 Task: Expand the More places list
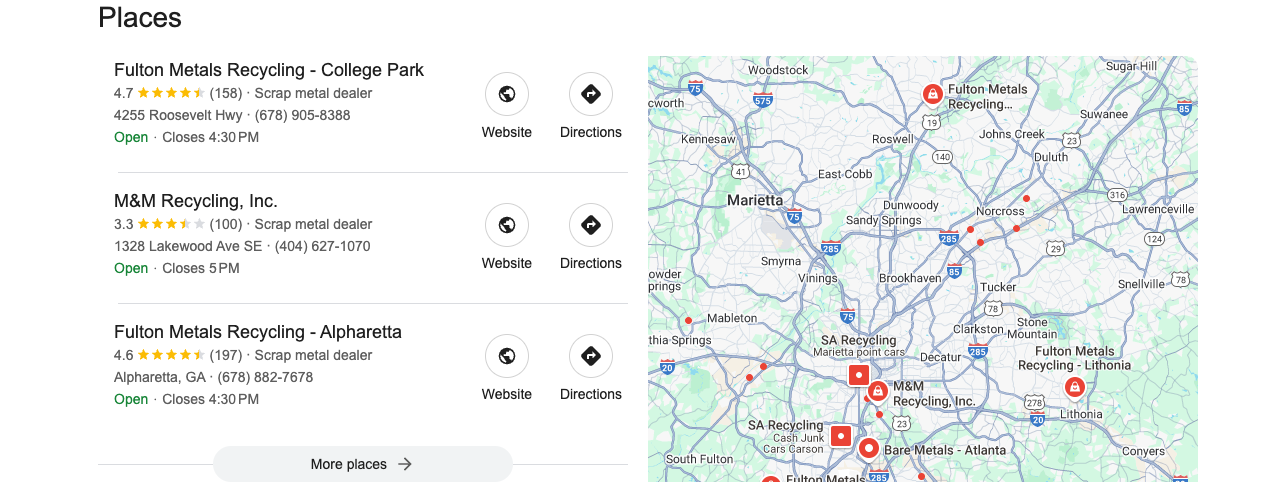[x=363, y=464]
